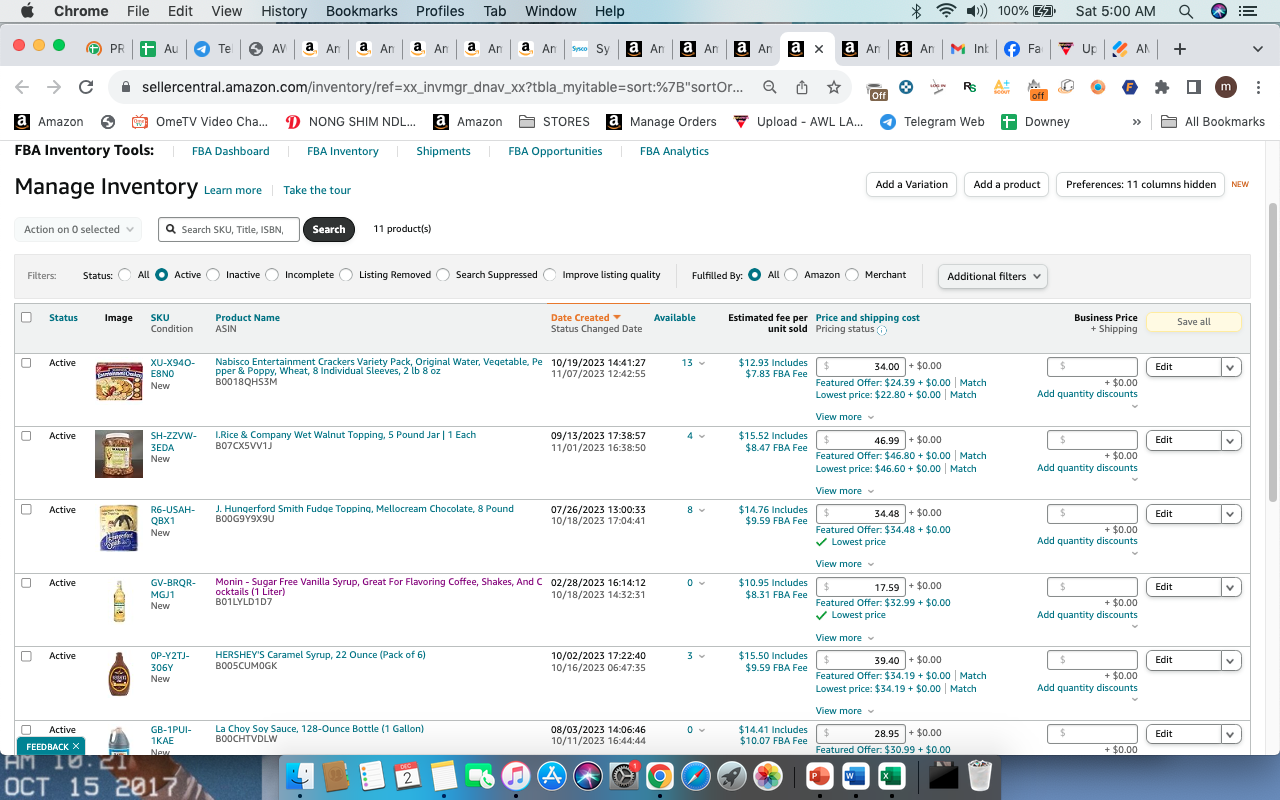Launch Safari from the Dock

pyautogui.click(x=696, y=775)
